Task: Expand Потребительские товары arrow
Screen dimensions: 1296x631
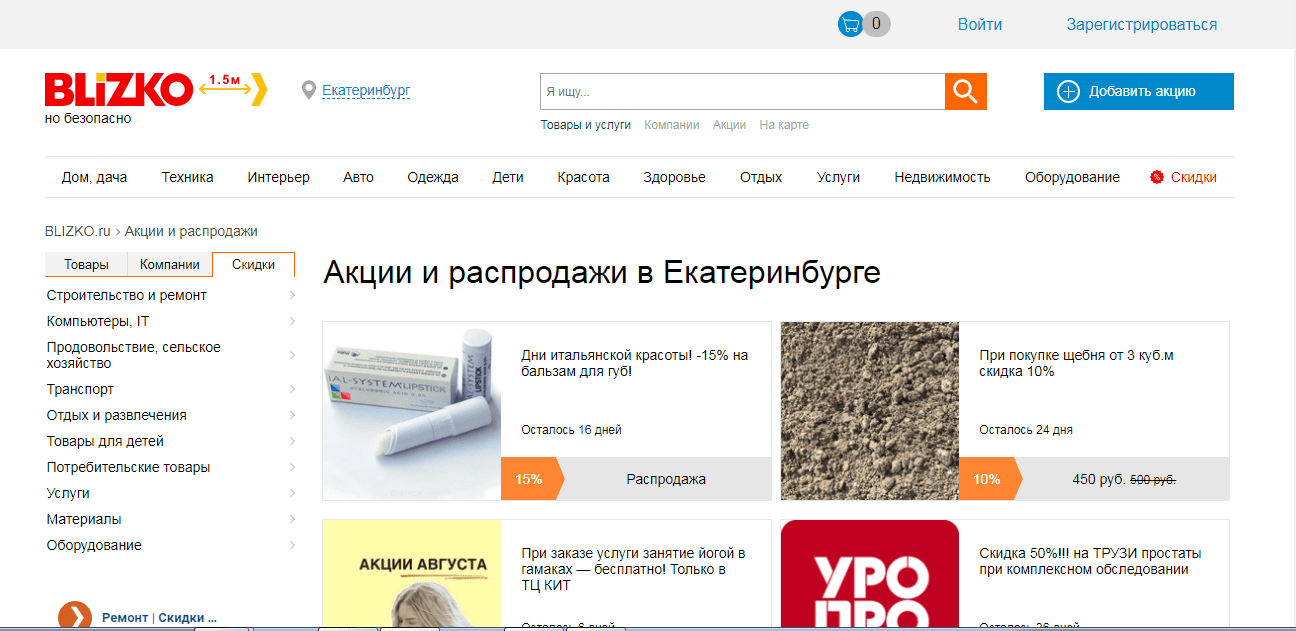Action: pos(292,467)
